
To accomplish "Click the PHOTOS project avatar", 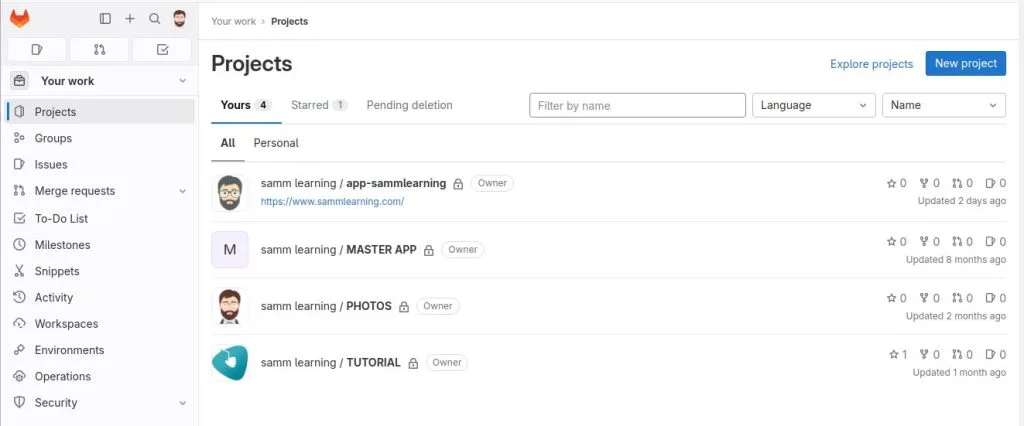I will click(230, 306).
